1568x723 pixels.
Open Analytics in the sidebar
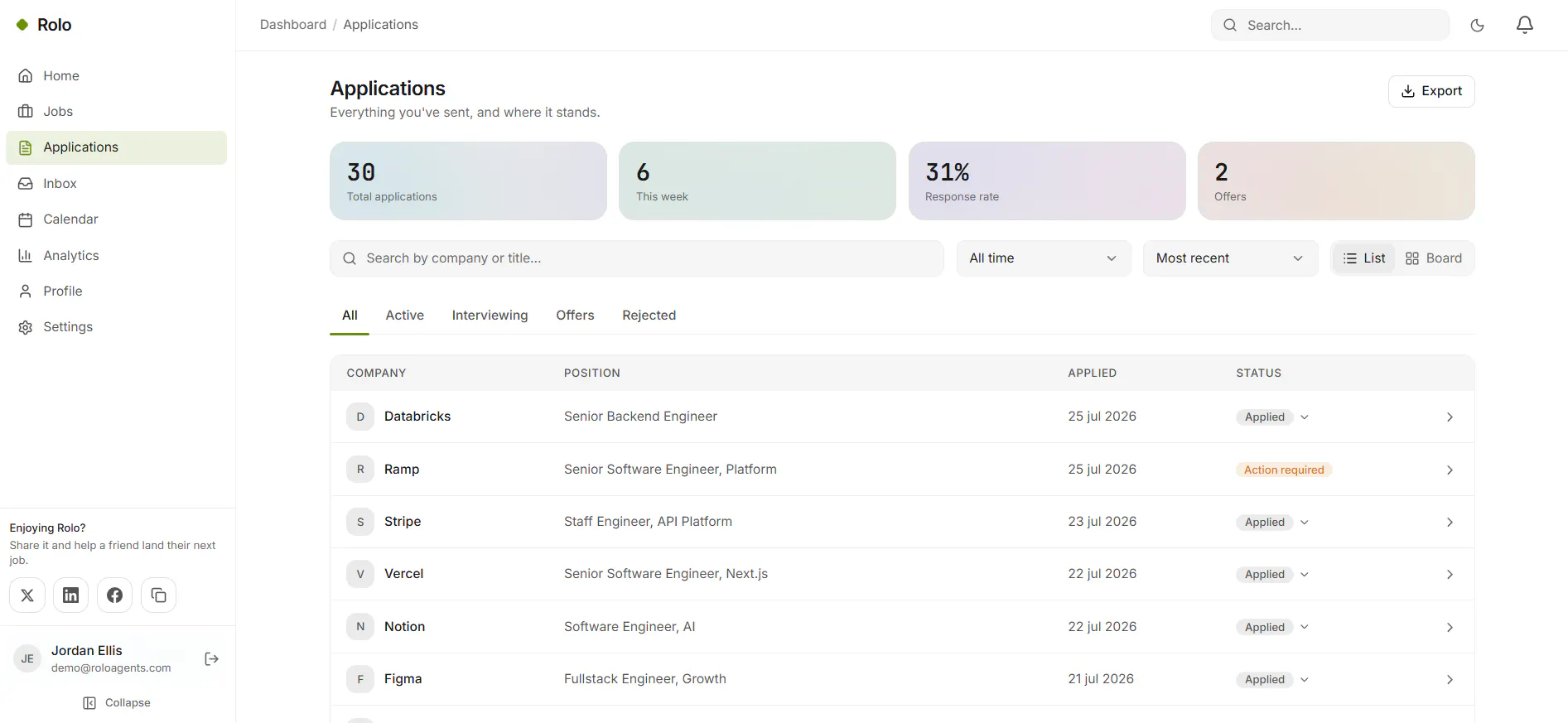(116, 256)
